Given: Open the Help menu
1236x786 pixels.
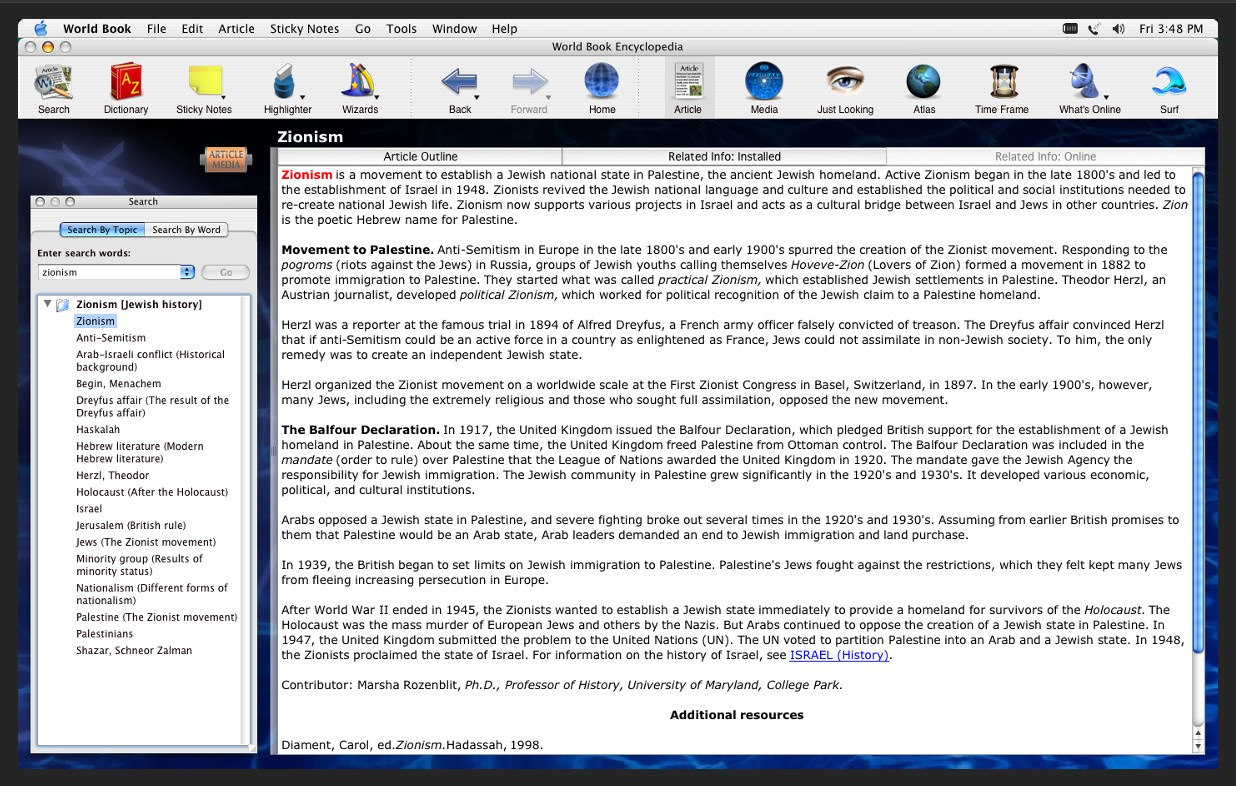Looking at the screenshot, I should tap(504, 29).
